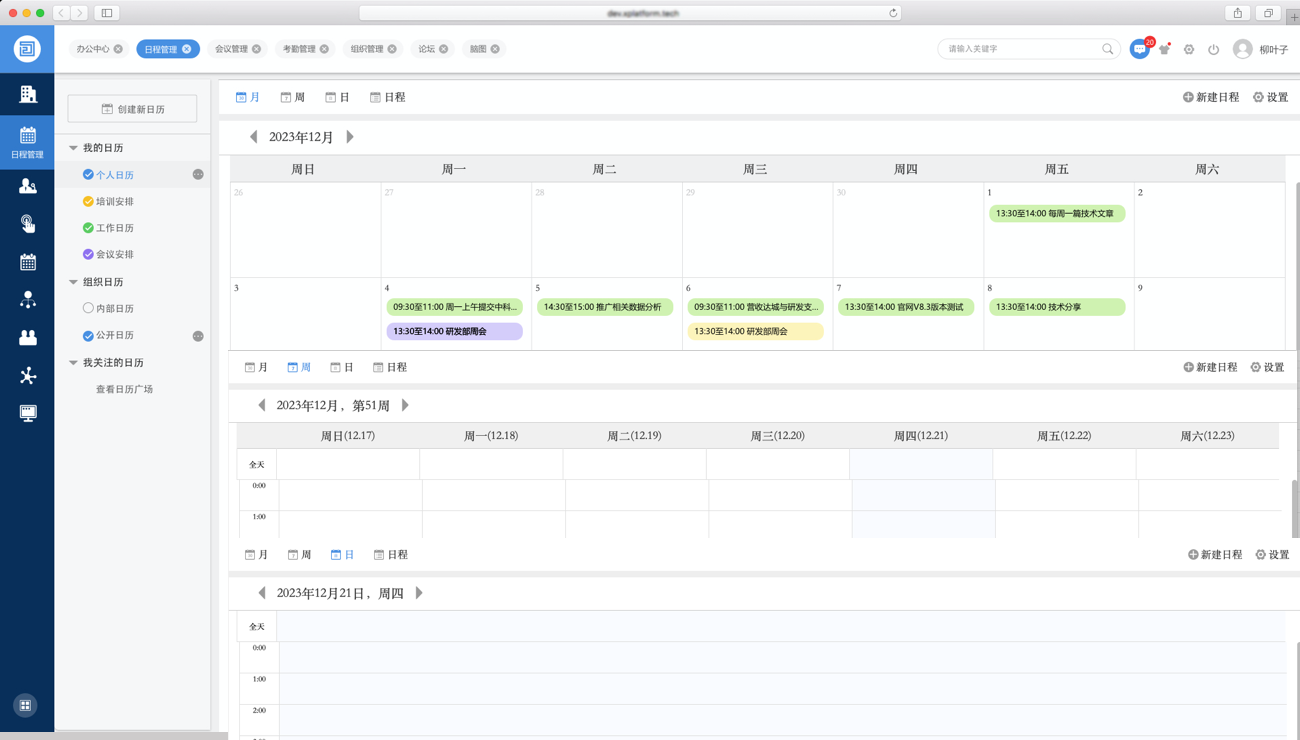Click more options beside 个人日历
The height and width of the screenshot is (740, 1300).
[198, 175]
